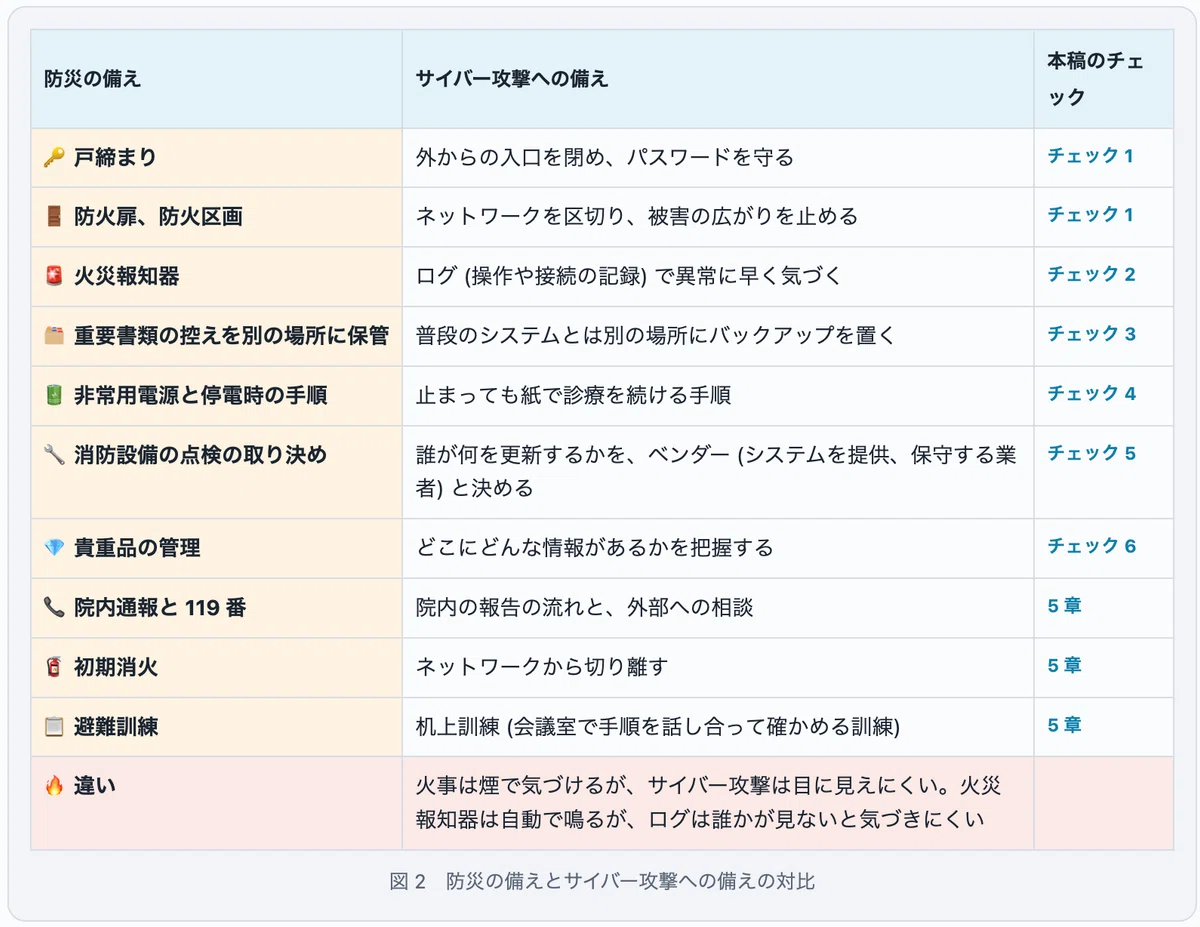Select the siren emoji beside 火災報知器

tap(54, 276)
